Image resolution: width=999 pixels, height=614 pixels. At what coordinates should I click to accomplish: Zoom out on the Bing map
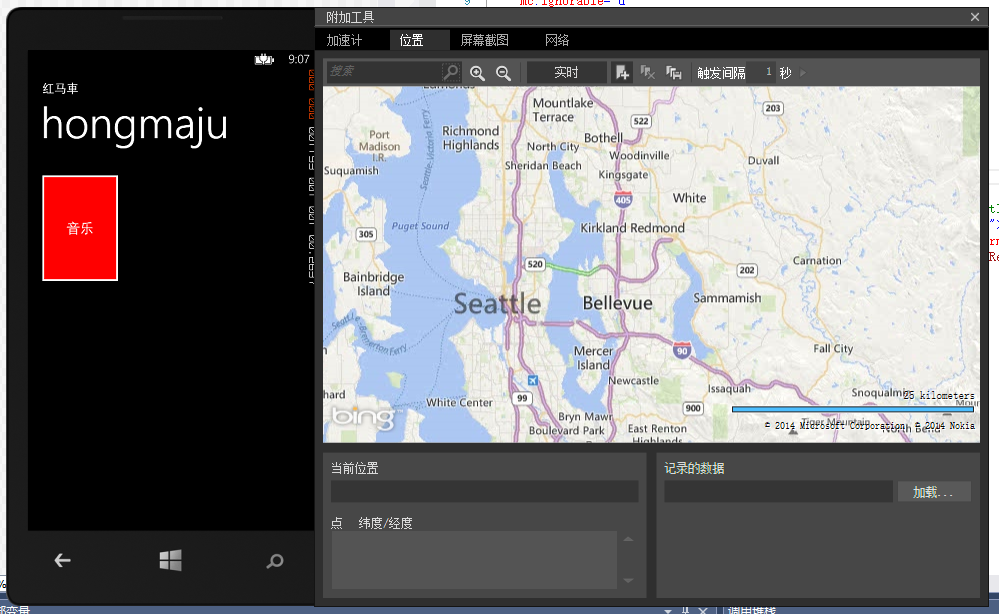point(503,73)
